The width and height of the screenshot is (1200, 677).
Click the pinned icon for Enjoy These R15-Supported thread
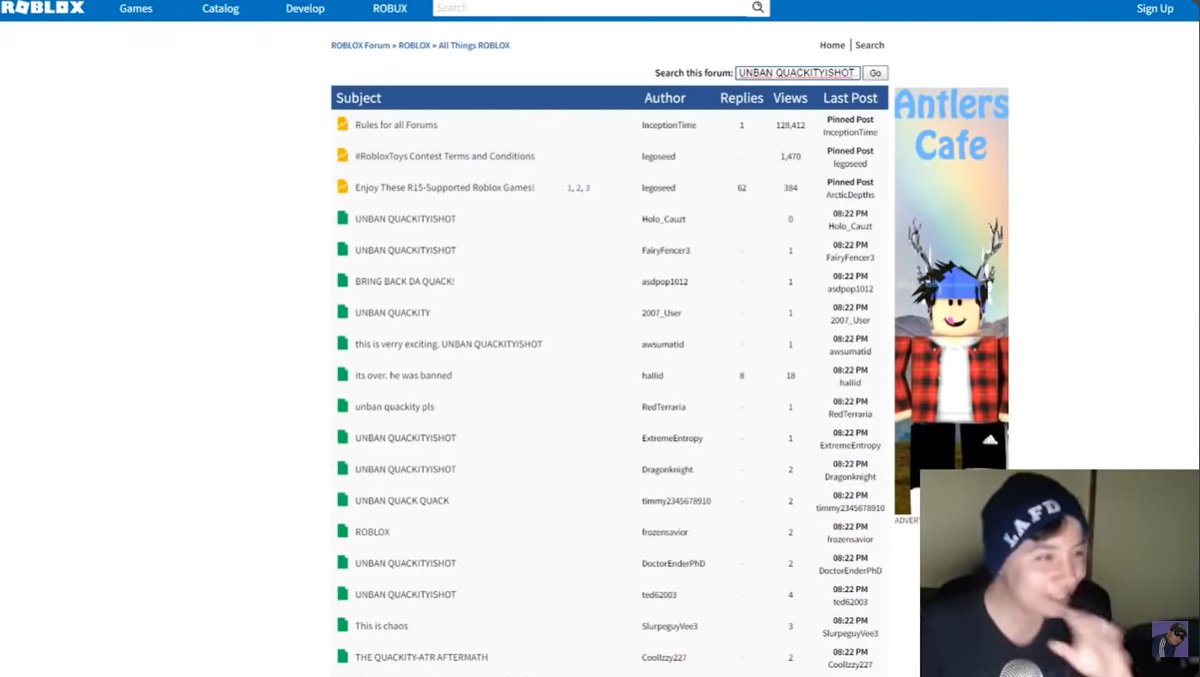343,187
